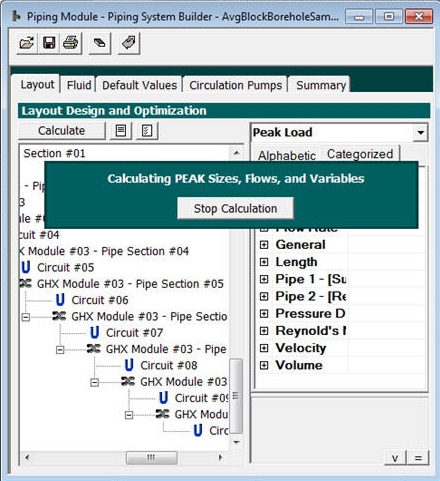Image resolution: width=440 pixels, height=481 pixels.
Task: Select the Circuit #06 U-tube icon
Action: point(60,300)
